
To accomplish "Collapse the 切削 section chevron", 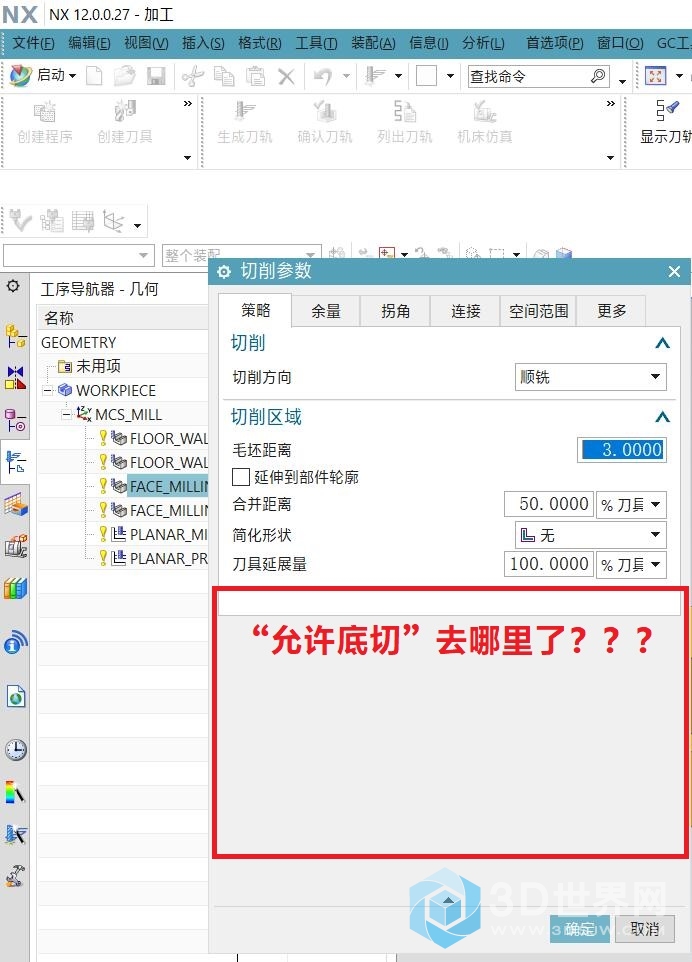I will tap(662, 343).
